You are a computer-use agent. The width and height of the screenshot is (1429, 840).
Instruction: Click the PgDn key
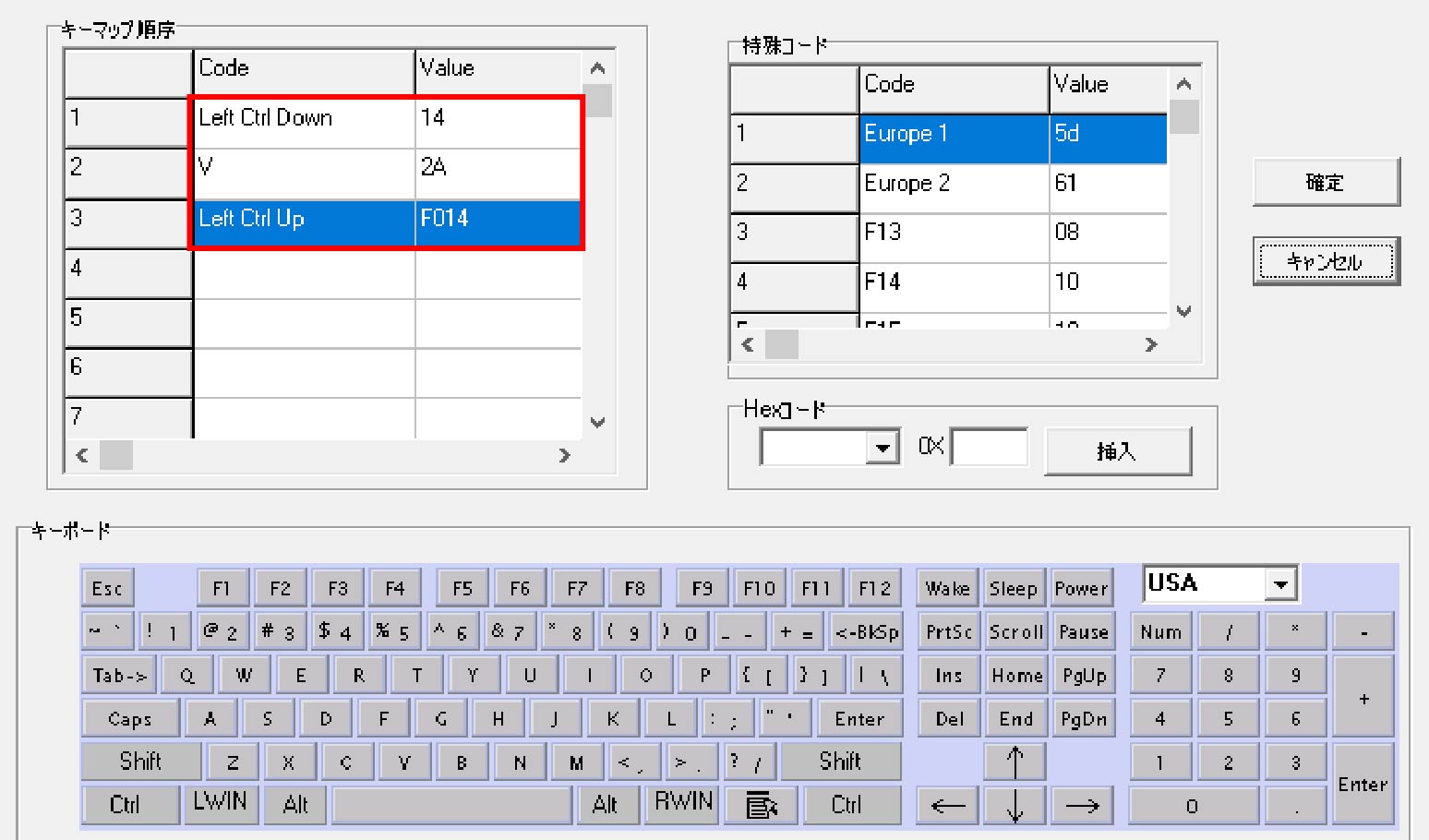point(1083,719)
